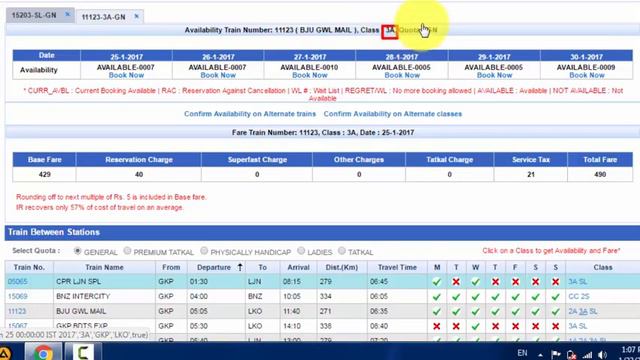
Task: Close the 11123-3A-GN tab
Action: [x=137, y=16]
